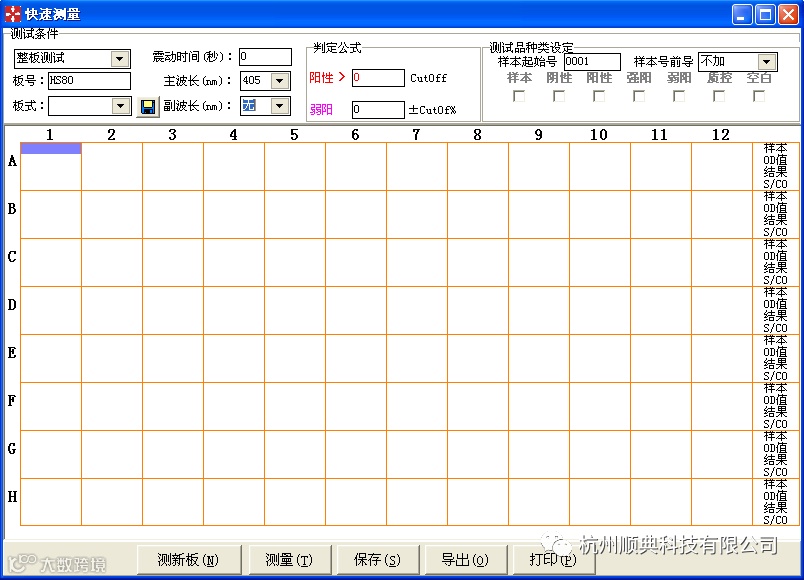Screen dimensions: 804x580
Task: Check the 质控 checkbox
Action: (719, 96)
